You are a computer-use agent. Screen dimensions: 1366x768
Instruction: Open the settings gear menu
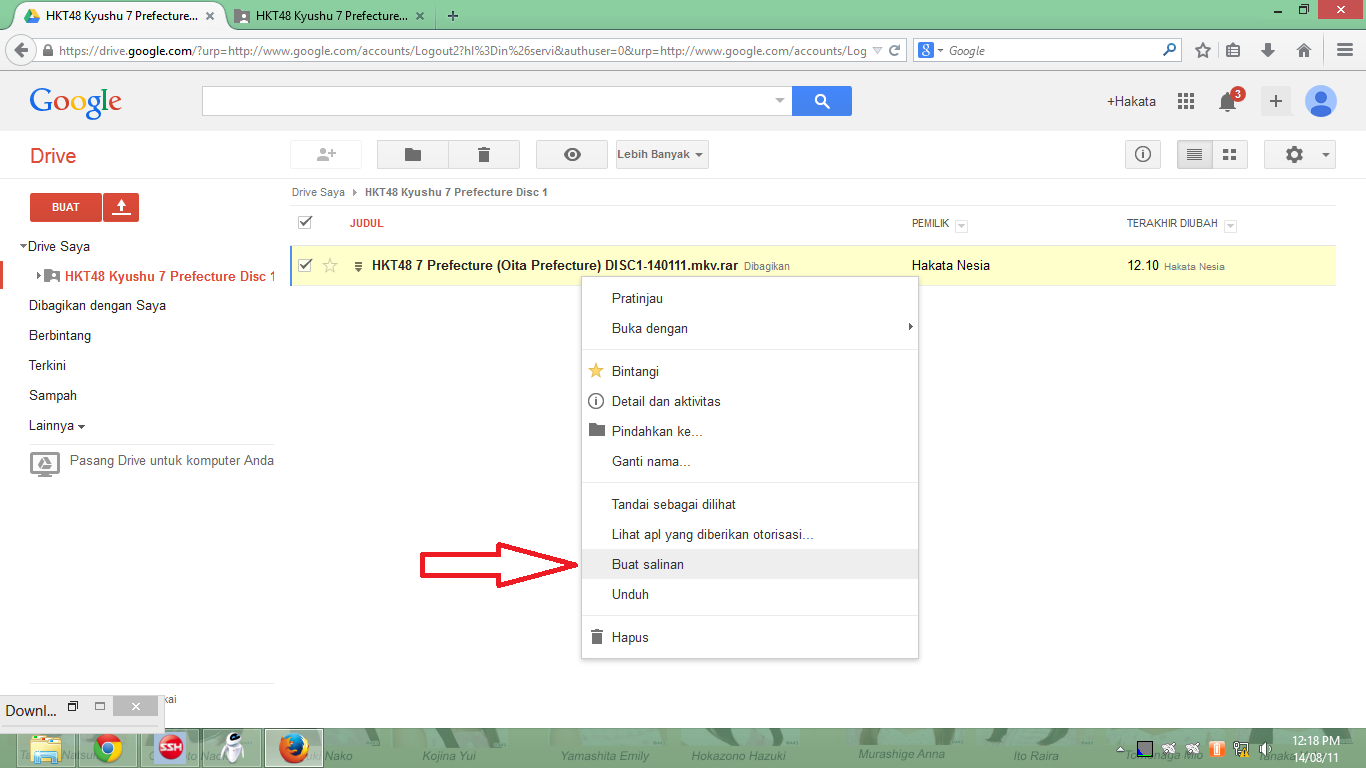click(1300, 155)
